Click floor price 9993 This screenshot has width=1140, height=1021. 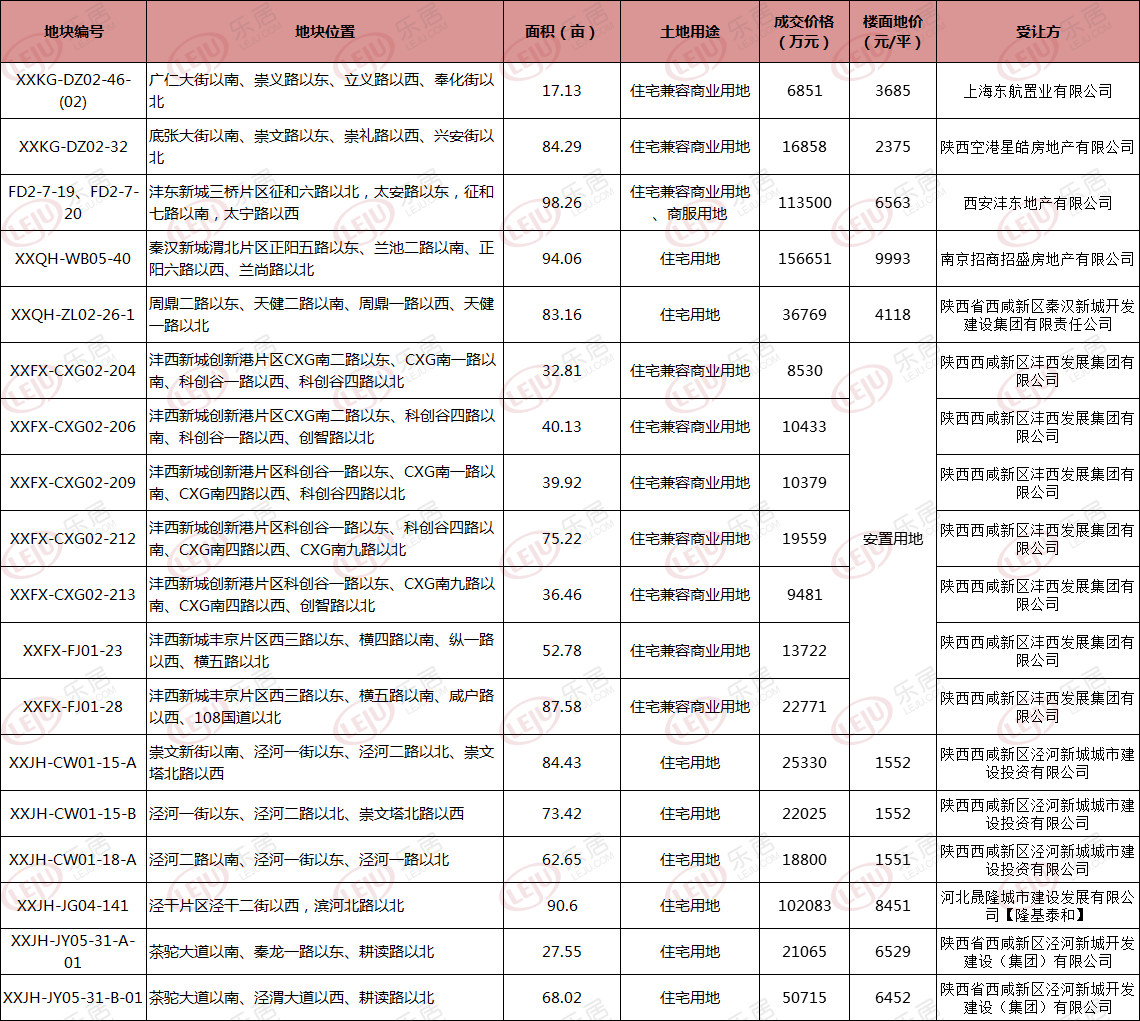893,259
